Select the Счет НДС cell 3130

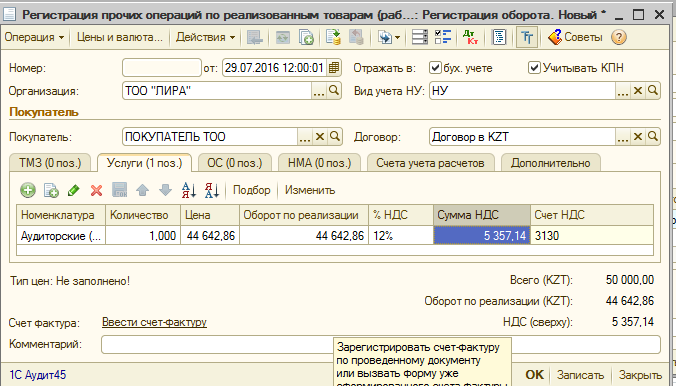(592, 236)
